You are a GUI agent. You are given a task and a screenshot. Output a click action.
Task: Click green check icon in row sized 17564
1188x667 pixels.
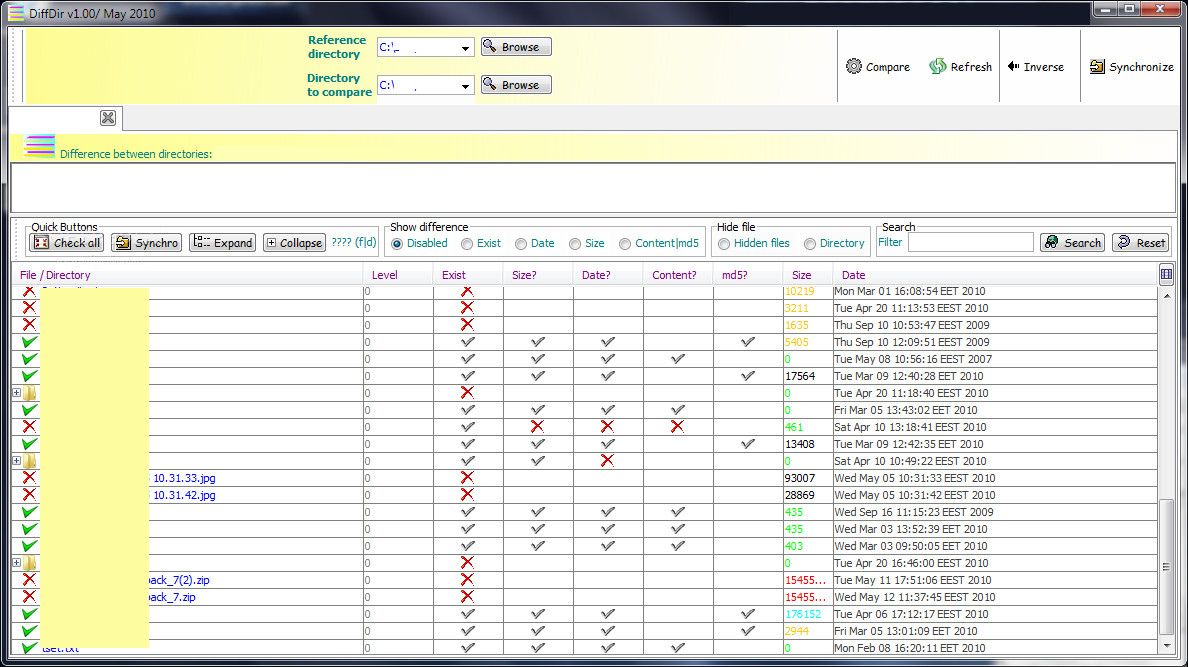click(29, 376)
